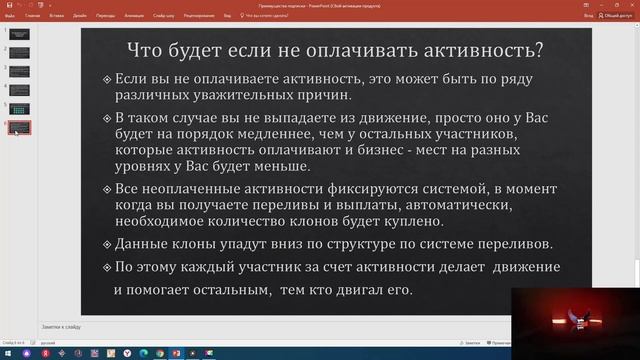Click the Вход sign-in link
This screenshot has height=360, width=640.
click(589, 16)
